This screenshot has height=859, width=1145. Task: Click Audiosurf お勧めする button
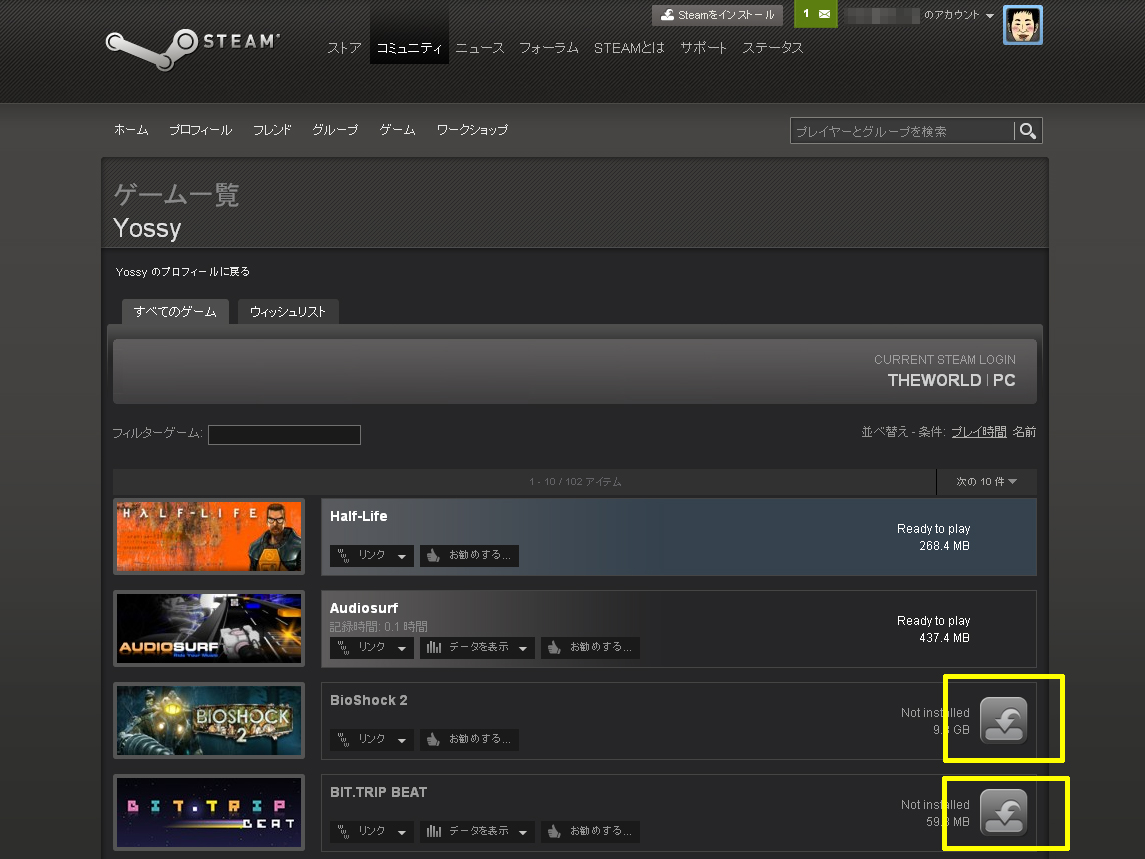[590, 647]
